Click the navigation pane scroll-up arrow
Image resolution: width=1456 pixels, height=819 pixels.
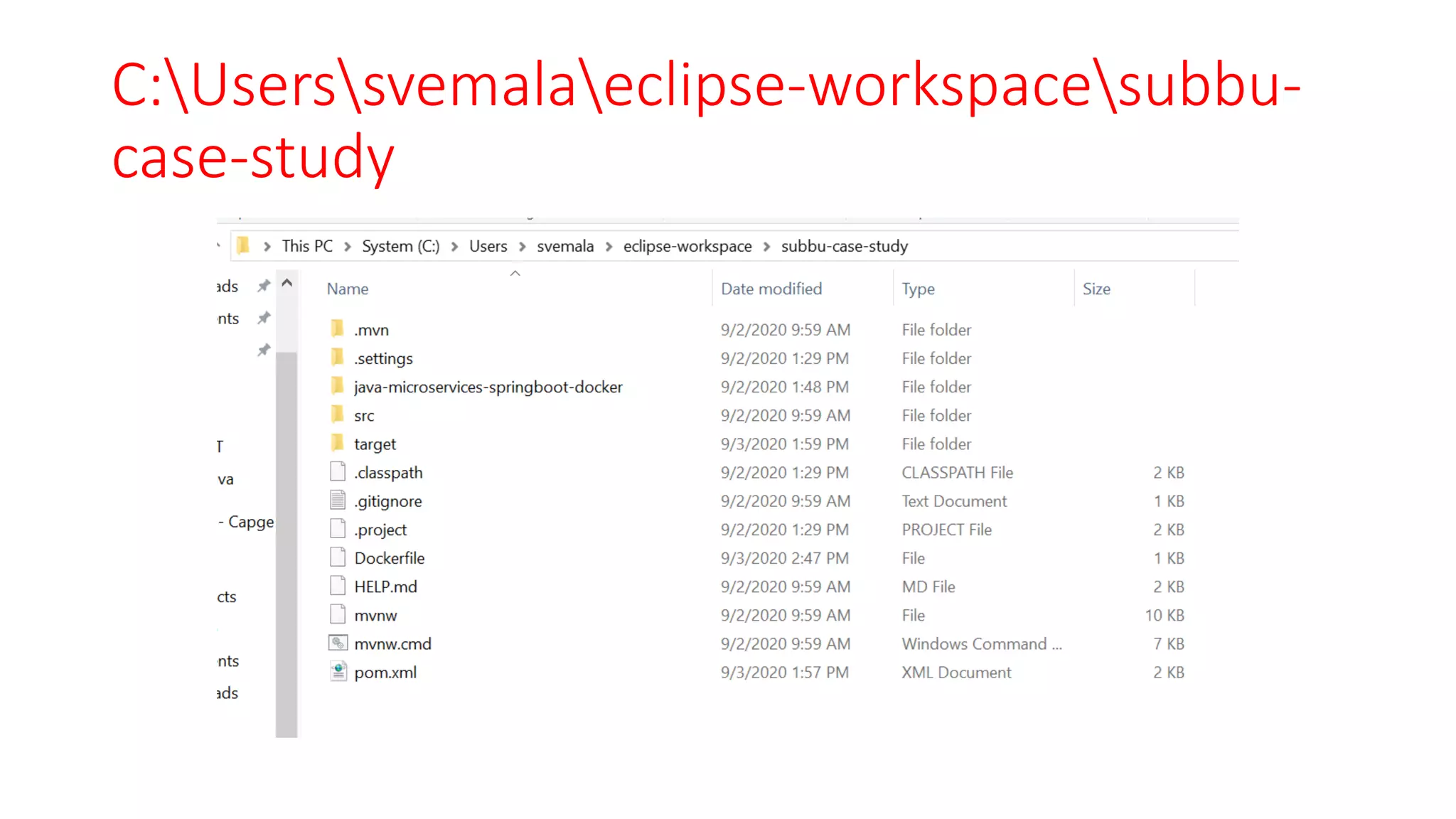[x=287, y=283]
